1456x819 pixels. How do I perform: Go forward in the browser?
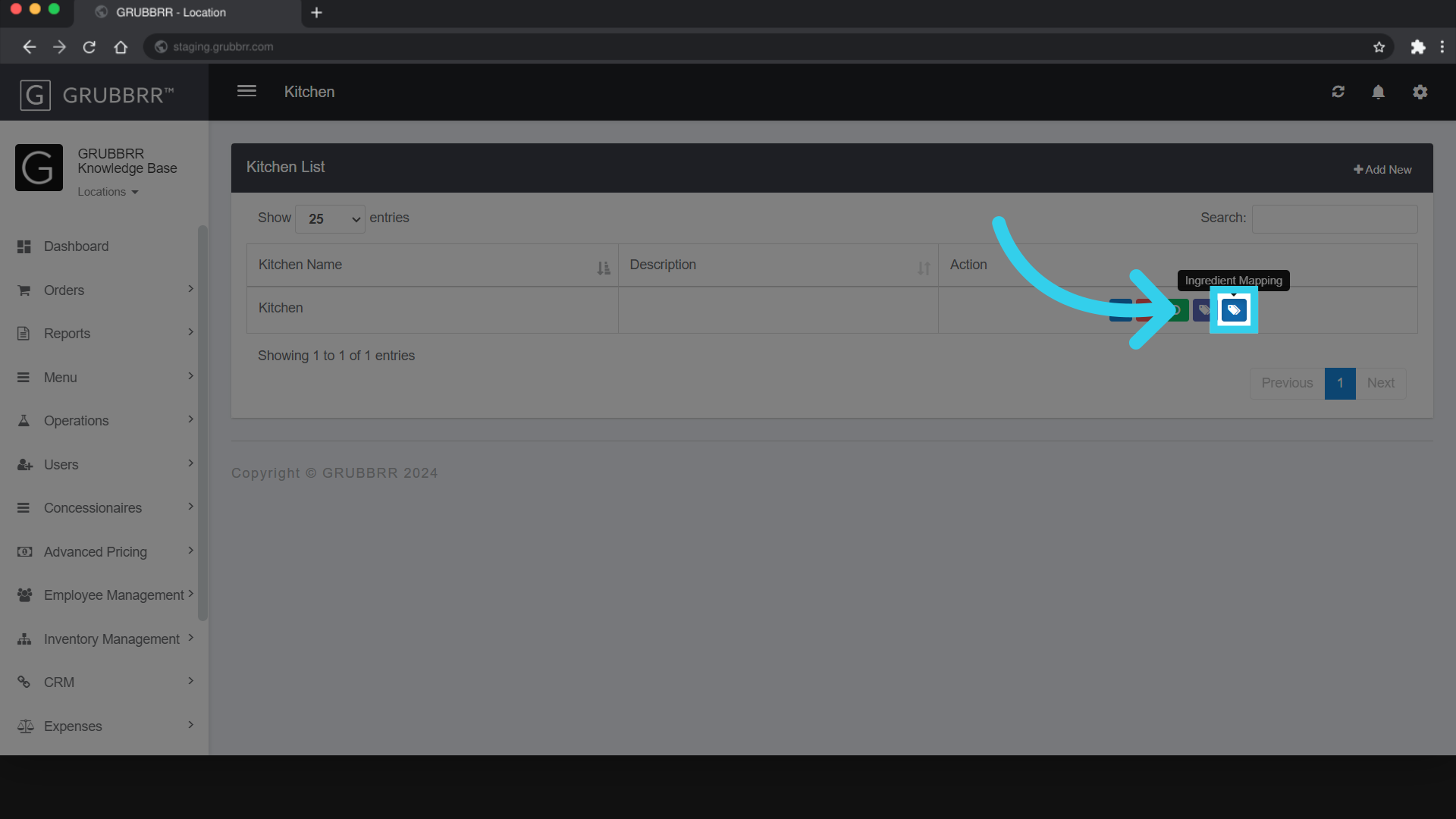60,47
